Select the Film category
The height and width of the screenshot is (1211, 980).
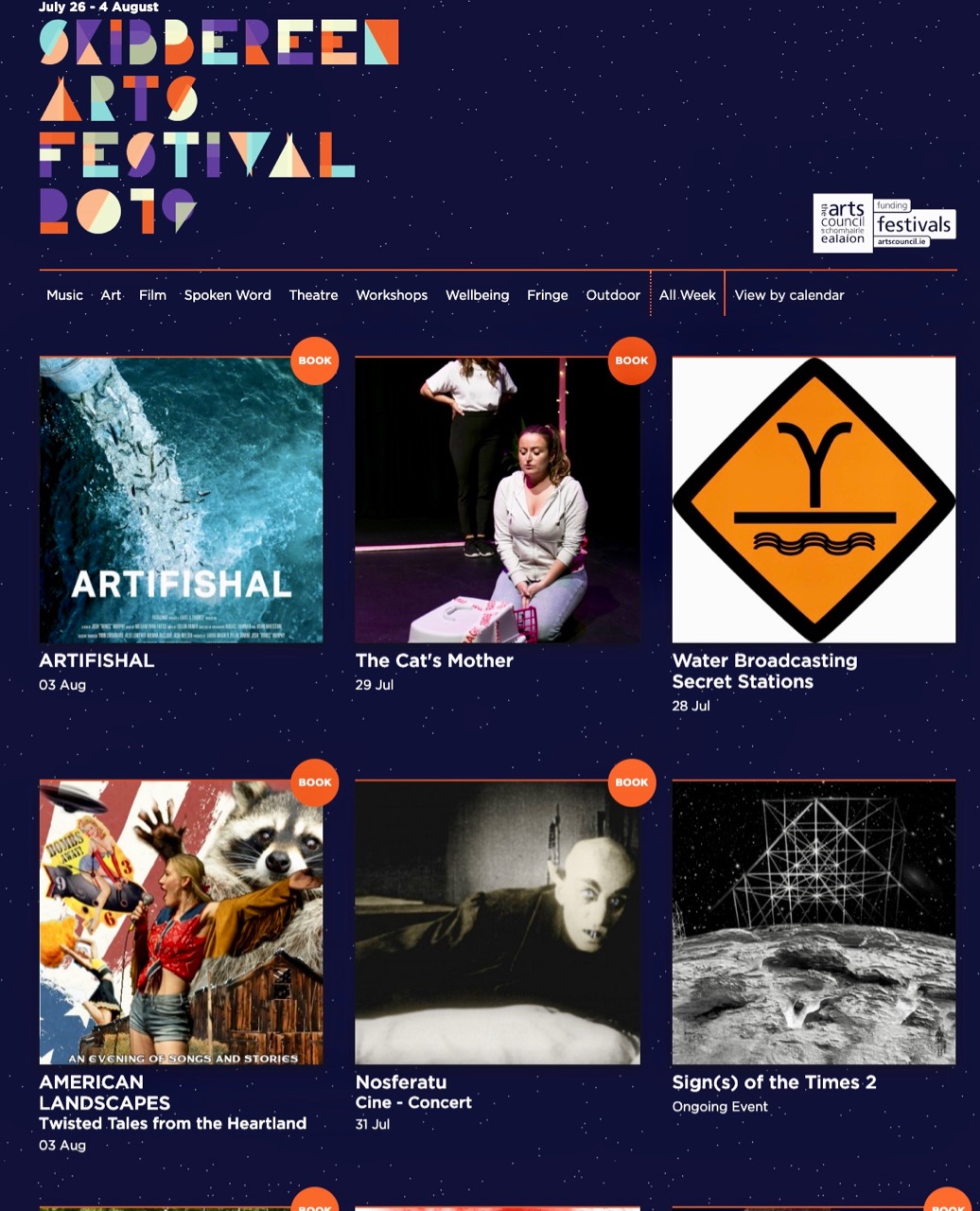(x=152, y=295)
